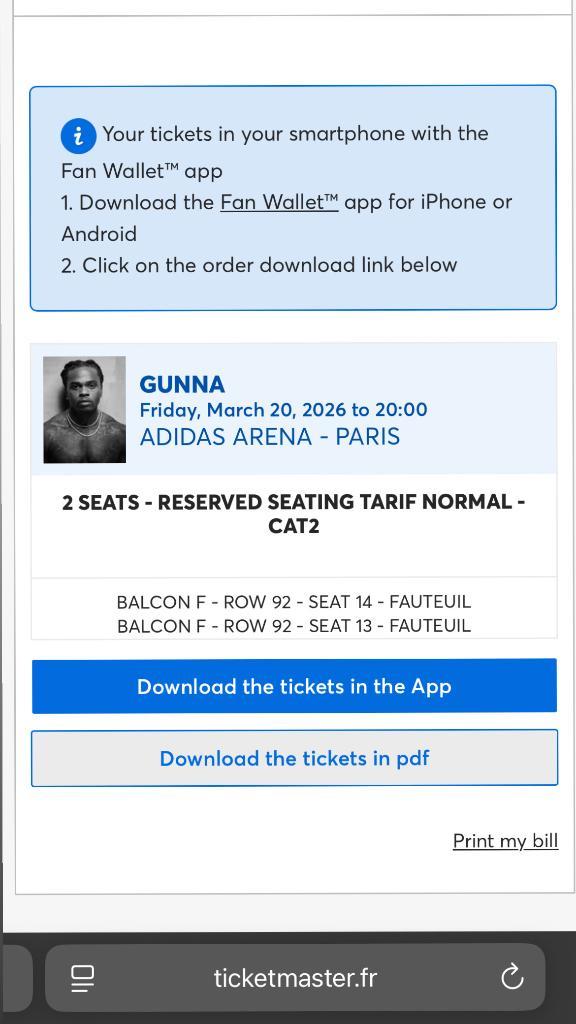Tap the 2 SEATS RESERVED SEATING heading
The image size is (576, 1024).
click(x=294, y=513)
